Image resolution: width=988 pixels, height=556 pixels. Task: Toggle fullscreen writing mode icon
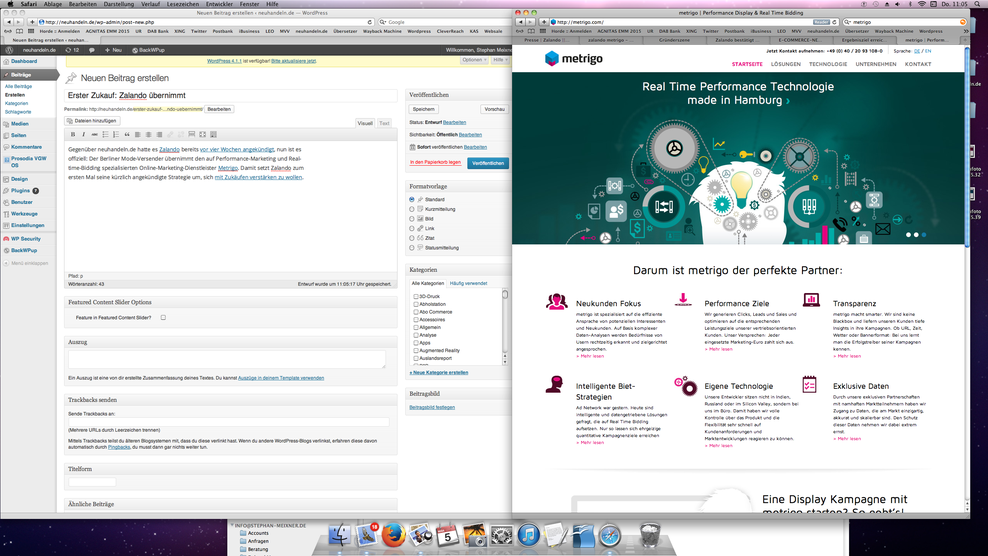point(202,134)
